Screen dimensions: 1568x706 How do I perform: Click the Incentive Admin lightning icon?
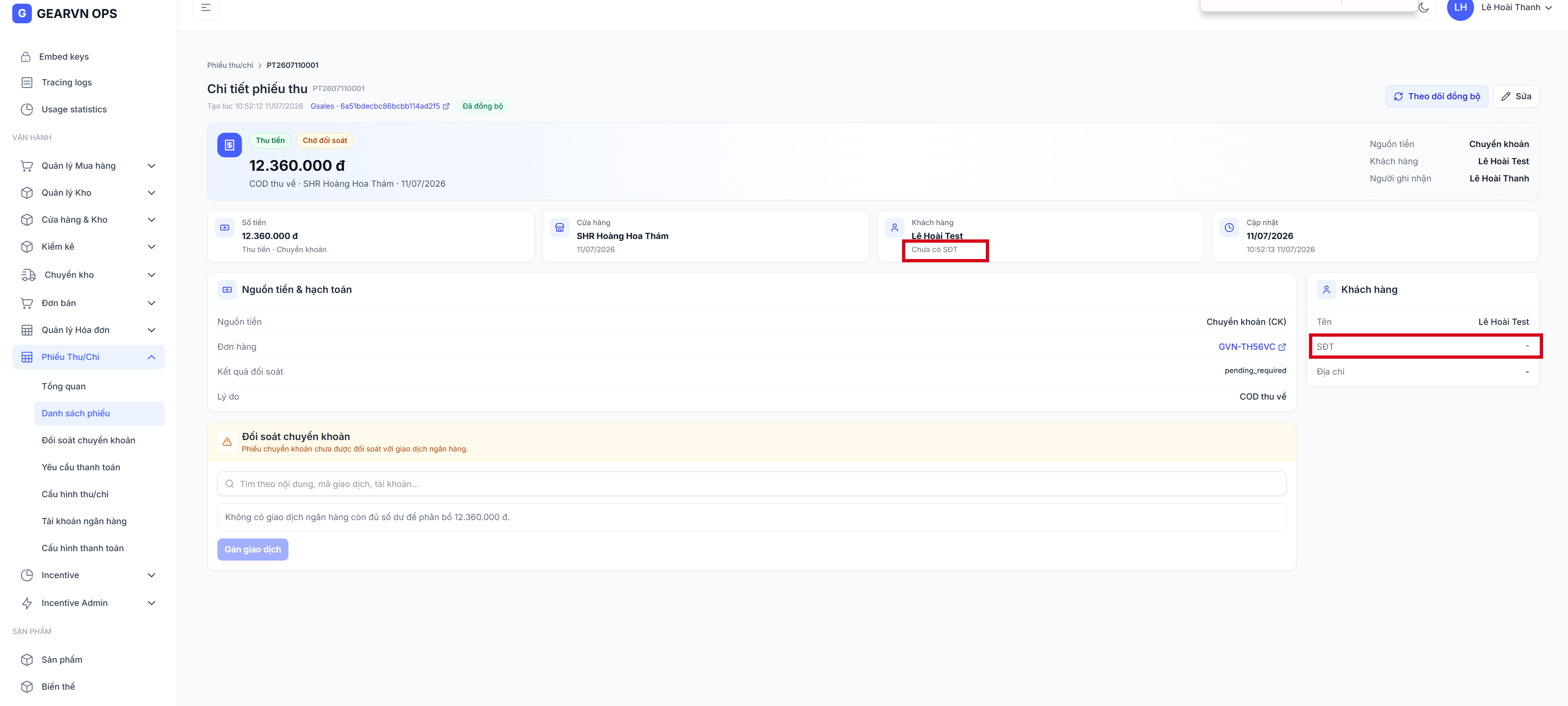(27, 603)
